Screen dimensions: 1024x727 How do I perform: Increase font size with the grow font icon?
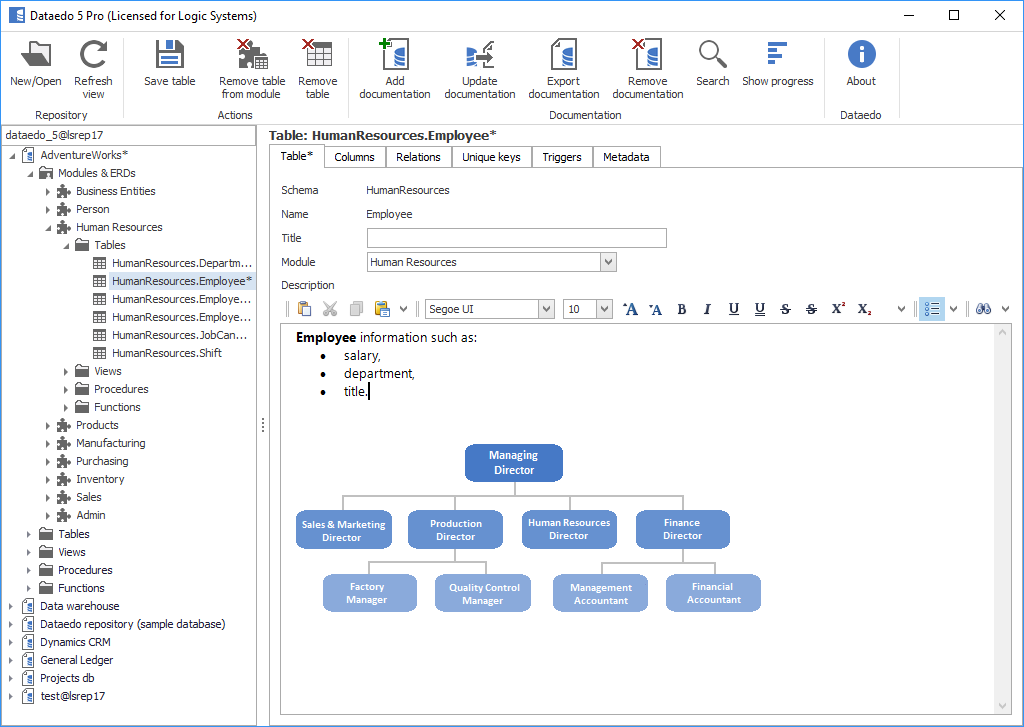630,309
